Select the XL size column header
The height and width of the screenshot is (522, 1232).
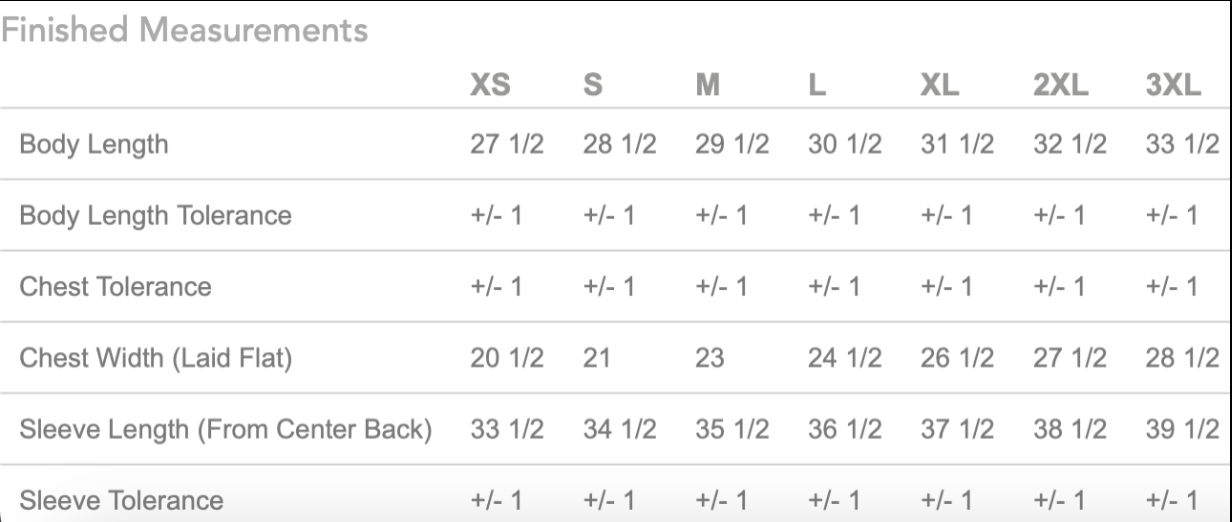[x=939, y=86]
